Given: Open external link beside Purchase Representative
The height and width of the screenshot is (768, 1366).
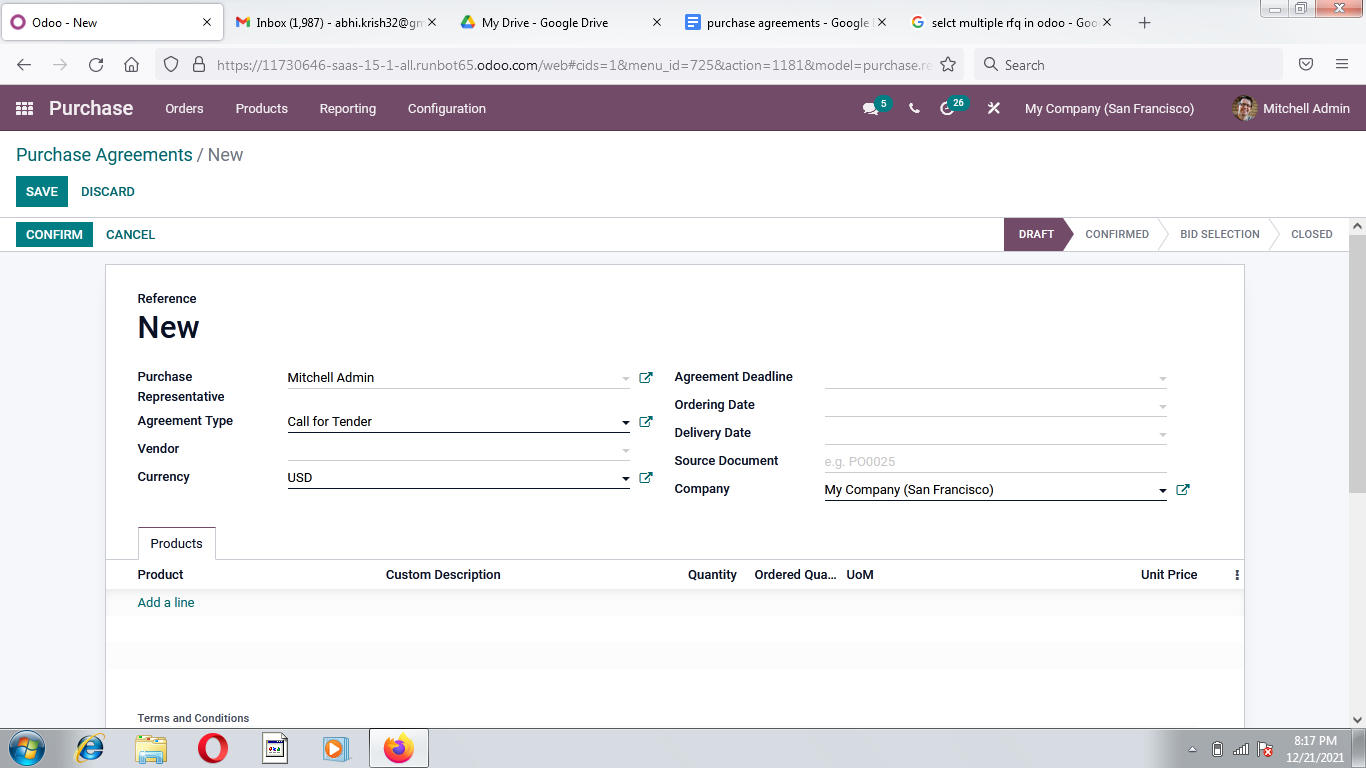Looking at the screenshot, I should tap(646, 378).
